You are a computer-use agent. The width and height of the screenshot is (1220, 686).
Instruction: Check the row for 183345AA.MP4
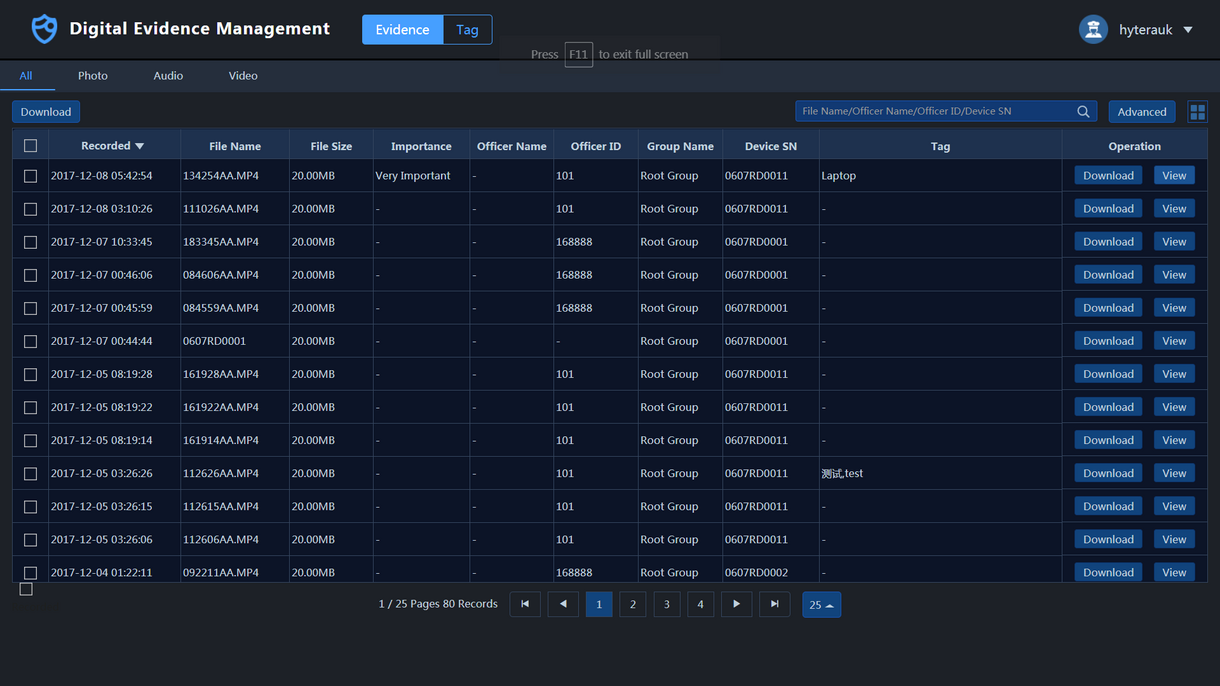(x=30, y=242)
